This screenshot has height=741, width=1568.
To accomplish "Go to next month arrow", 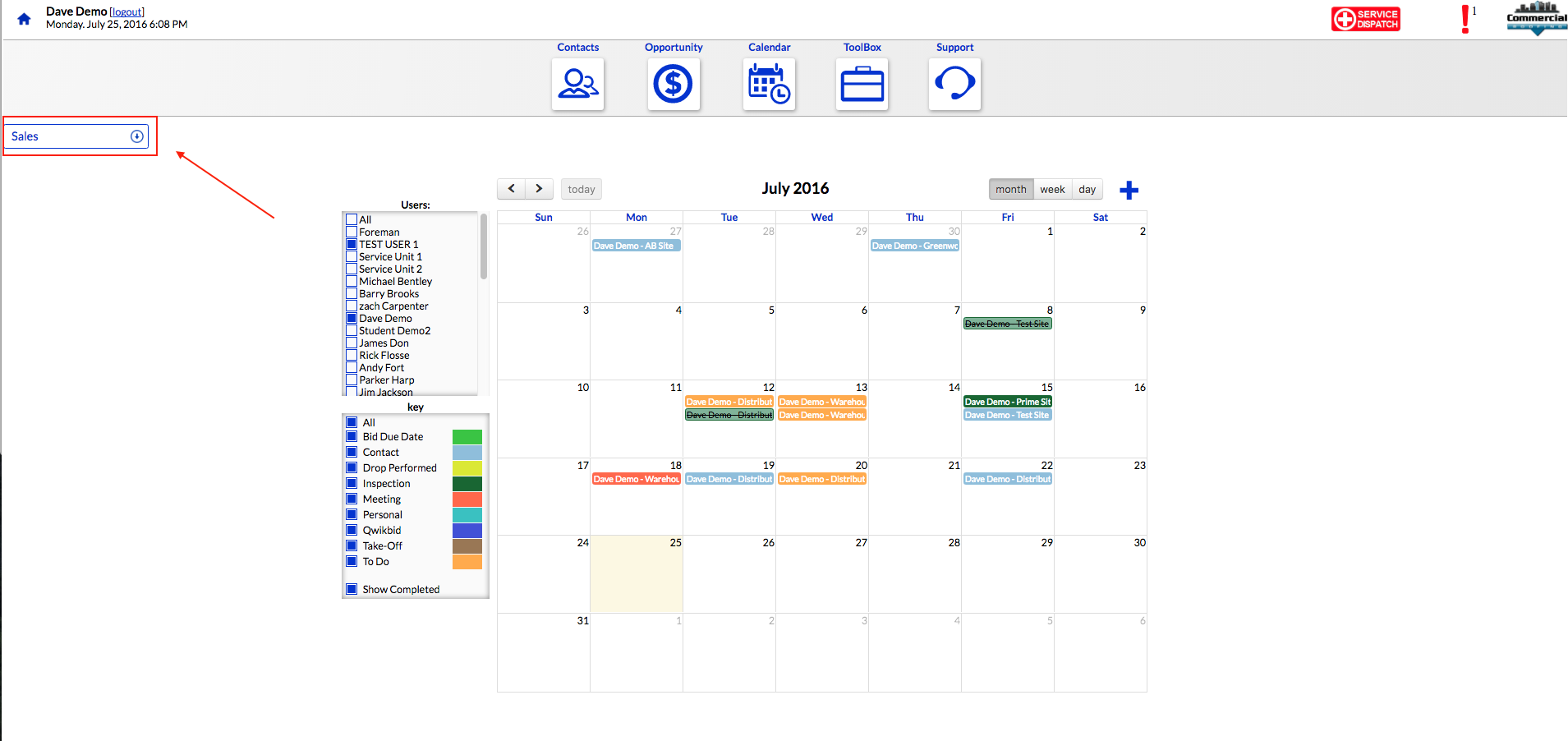I will pyautogui.click(x=539, y=189).
